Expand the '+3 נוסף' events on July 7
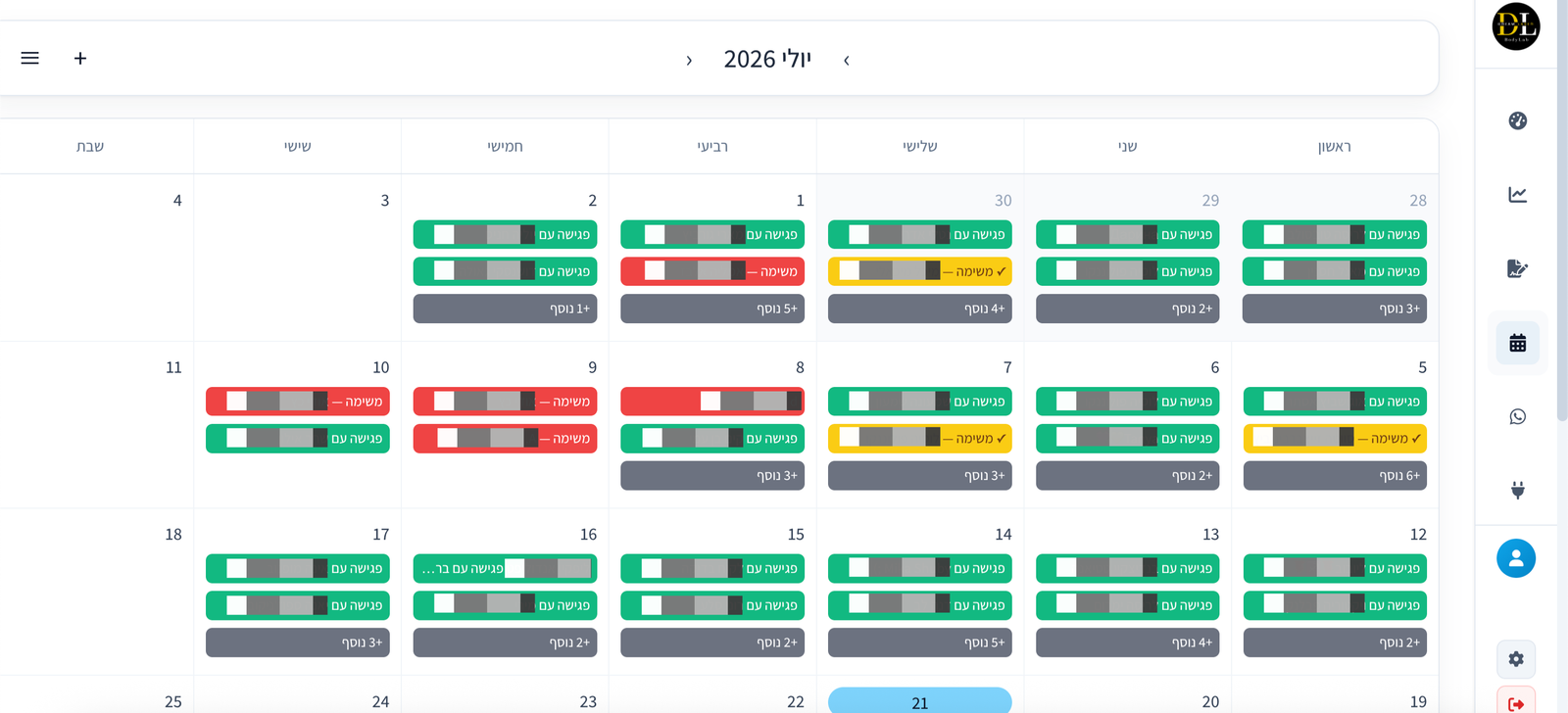The width and height of the screenshot is (1568, 713). click(x=919, y=475)
